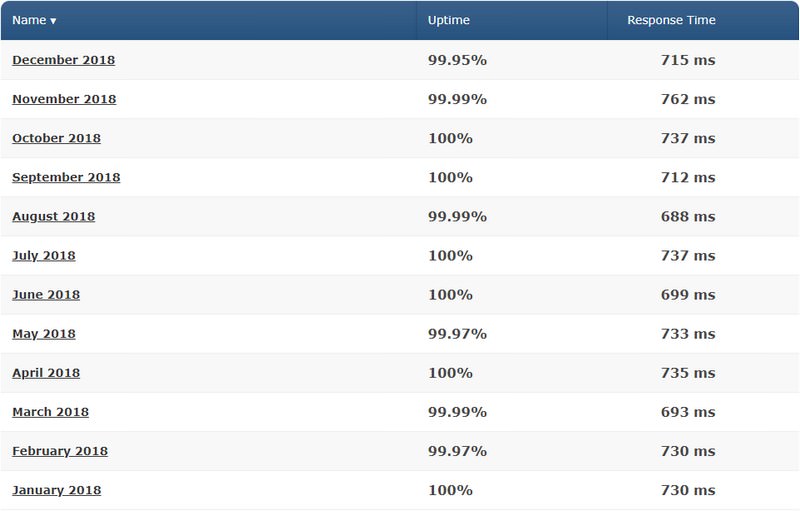
Task: Click the January 2018 link
Action: 57,489
